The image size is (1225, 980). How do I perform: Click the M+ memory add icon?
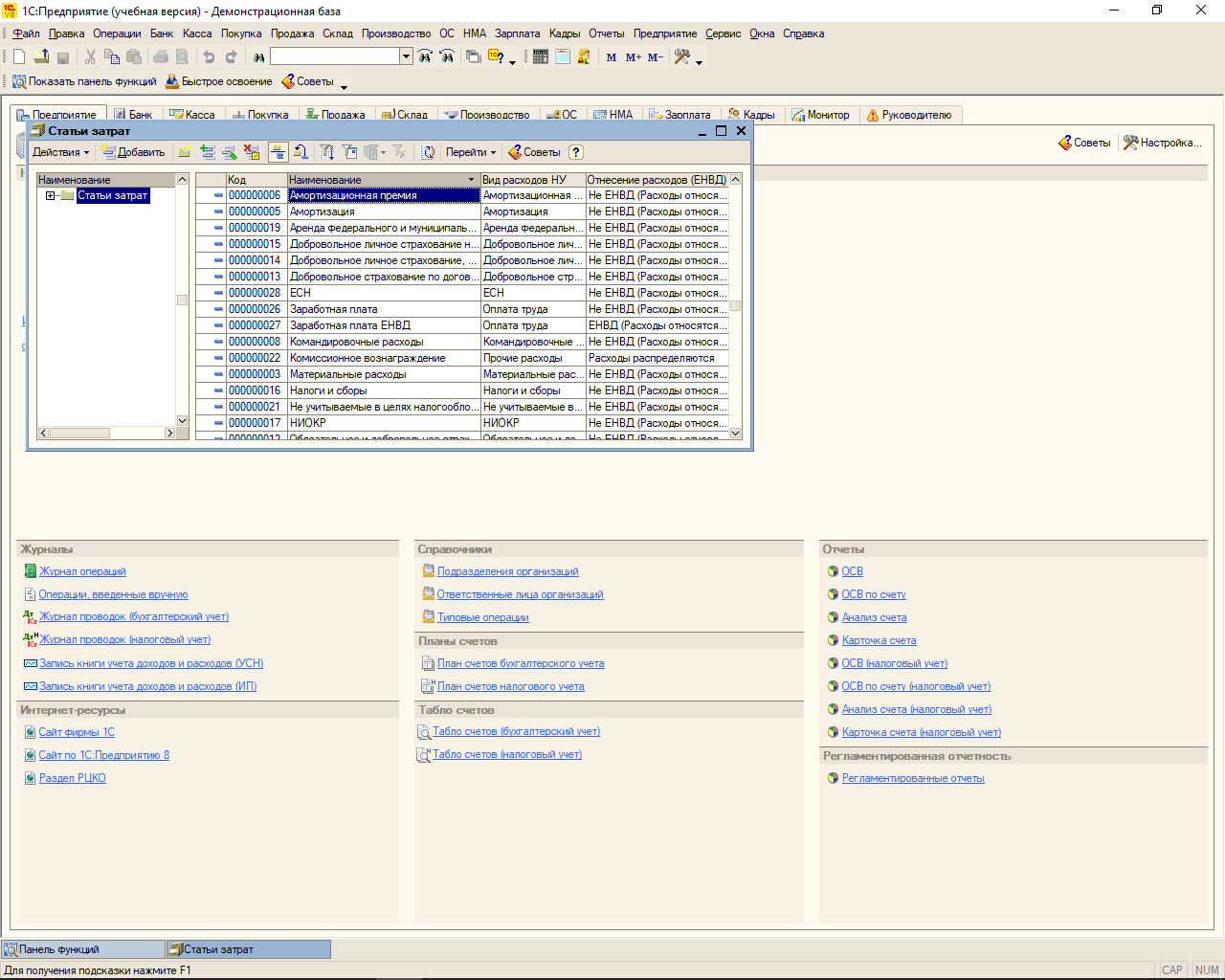634,57
